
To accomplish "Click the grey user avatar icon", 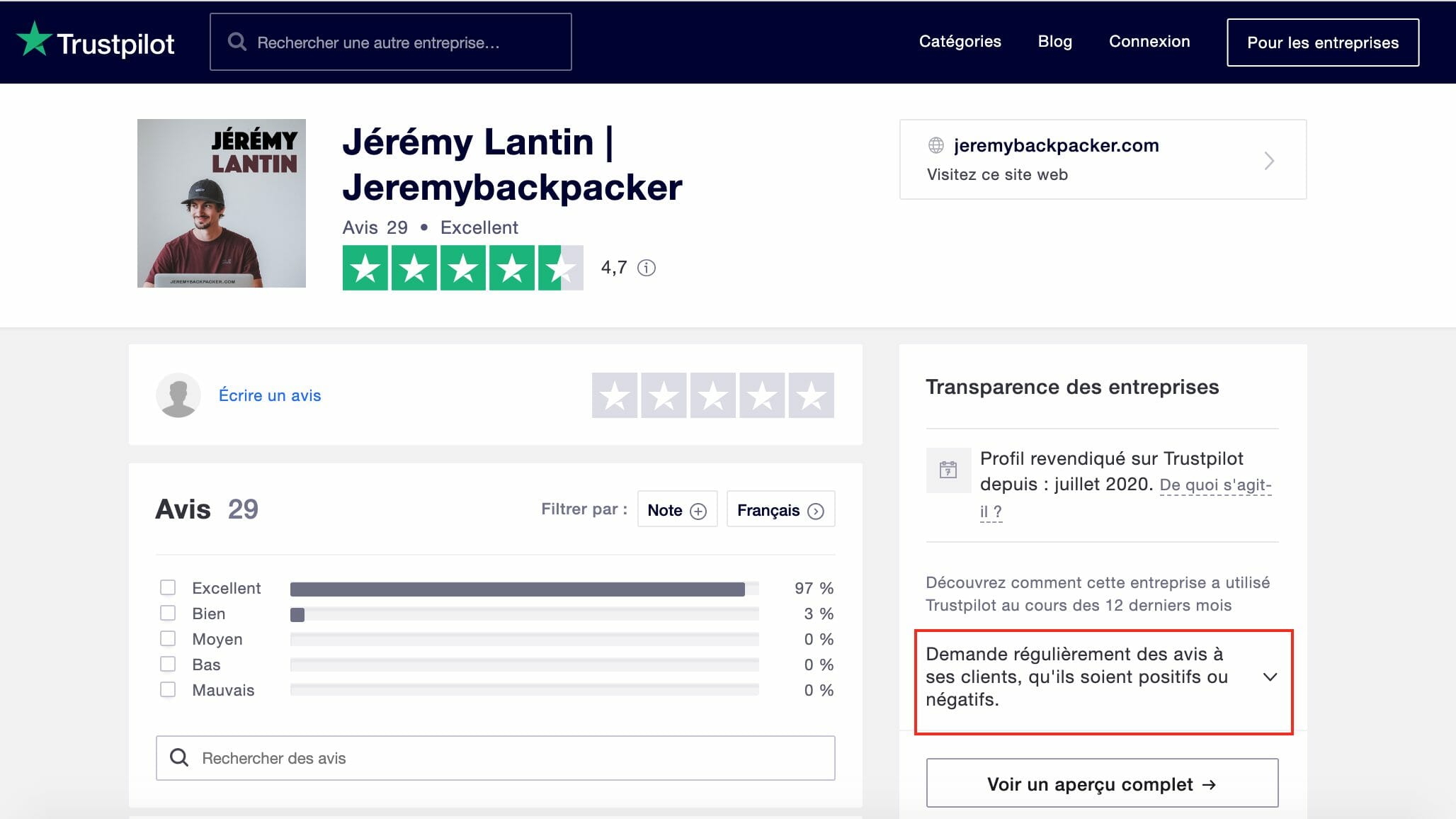I will pyautogui.click(x=178, y=395).
